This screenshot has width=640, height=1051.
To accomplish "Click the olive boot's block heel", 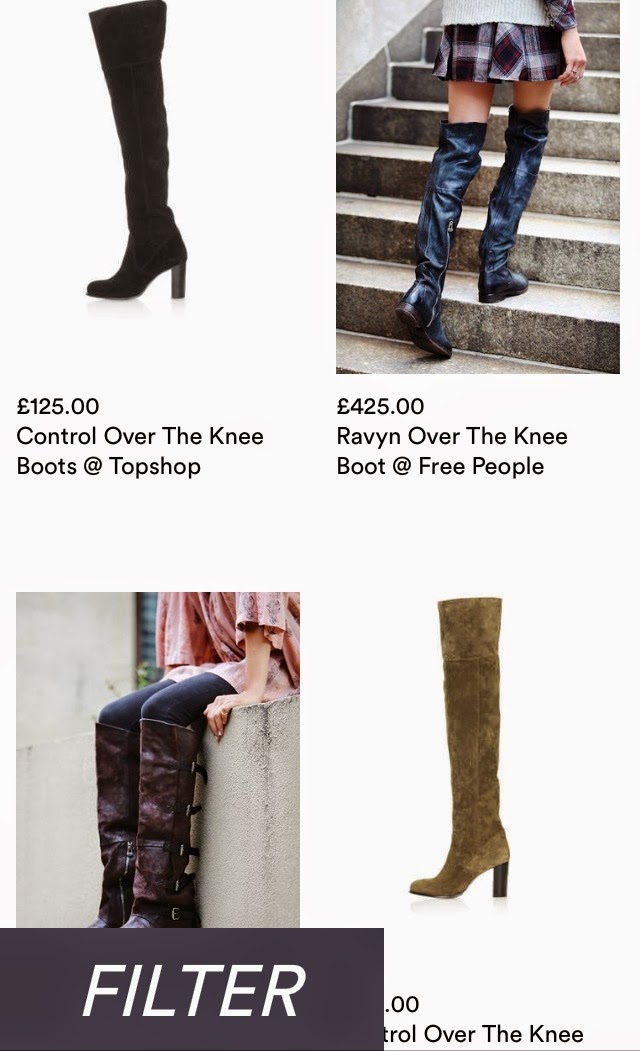I will [x=500, y=879].
